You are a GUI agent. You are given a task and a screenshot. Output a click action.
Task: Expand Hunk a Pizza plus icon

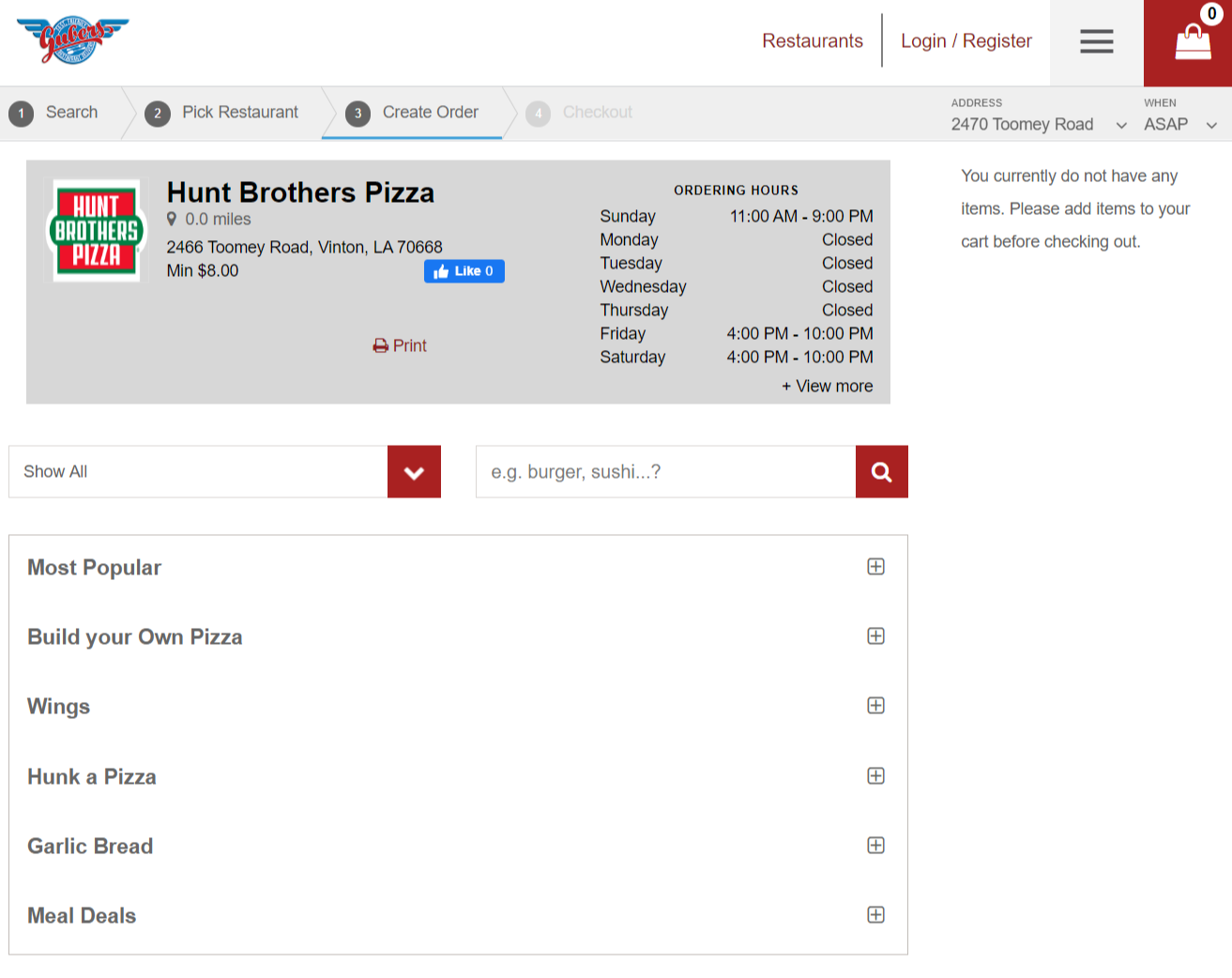[x=875, y=776]
